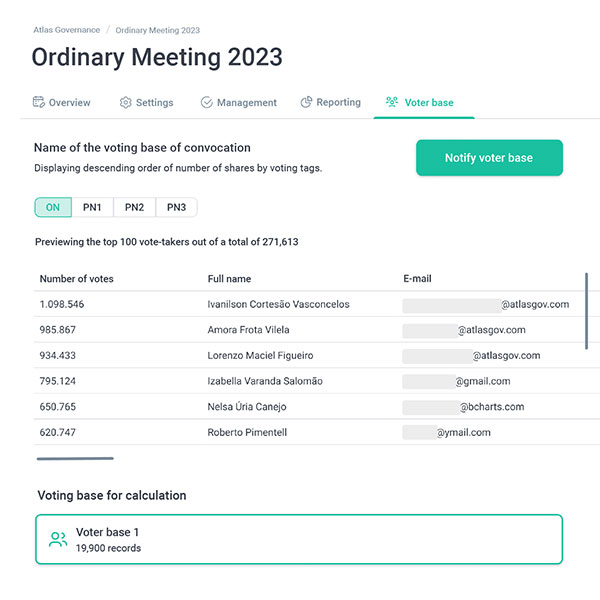Switch to the PN2 voting tag
600x600 pixels.
pos(134,207)
